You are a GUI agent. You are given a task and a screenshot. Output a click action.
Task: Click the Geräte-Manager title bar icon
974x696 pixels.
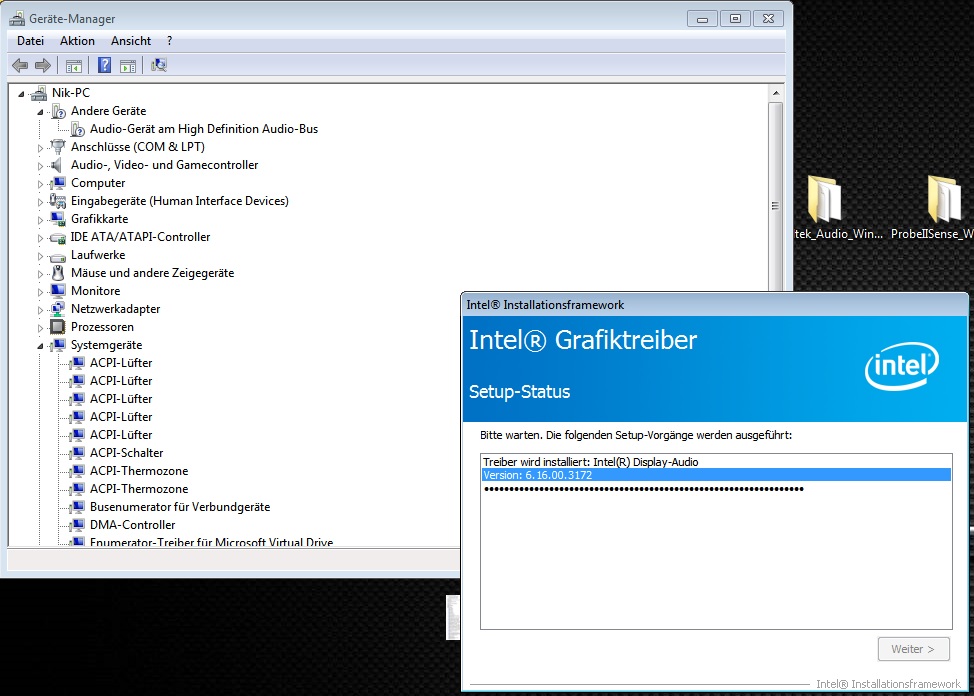point(17,19)
